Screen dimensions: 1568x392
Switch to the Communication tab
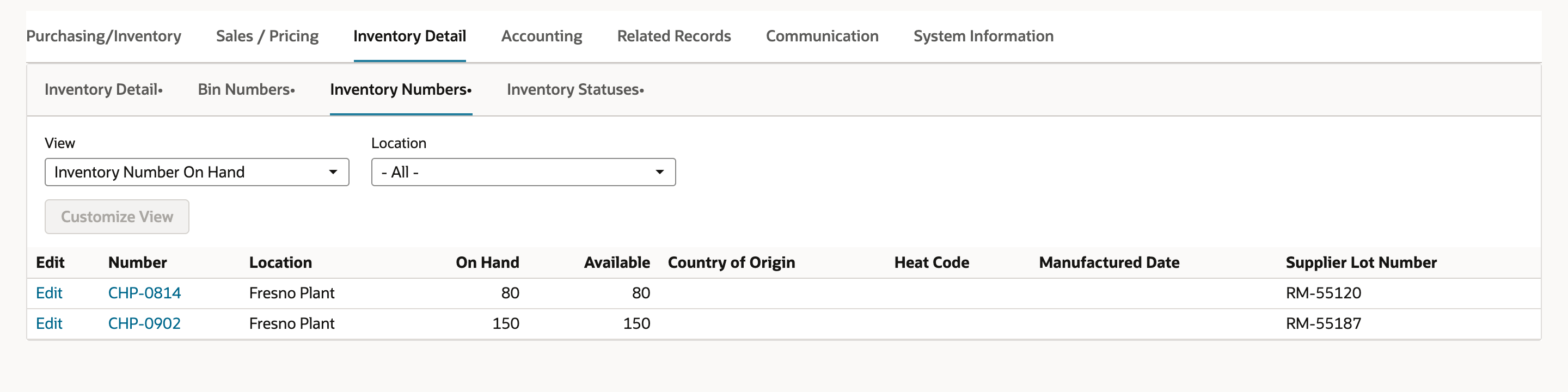pos(822,36)
